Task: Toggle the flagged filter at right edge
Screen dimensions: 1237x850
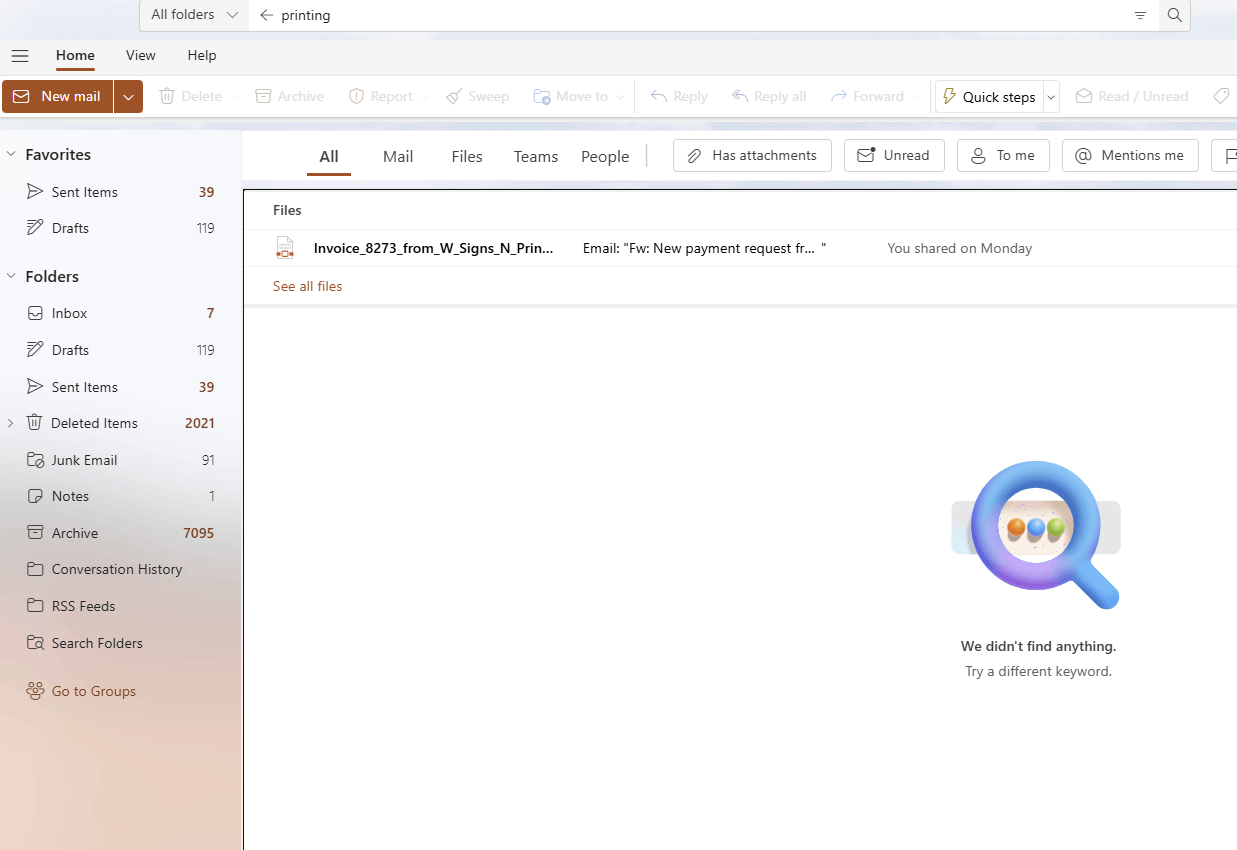Action: 1225,155
